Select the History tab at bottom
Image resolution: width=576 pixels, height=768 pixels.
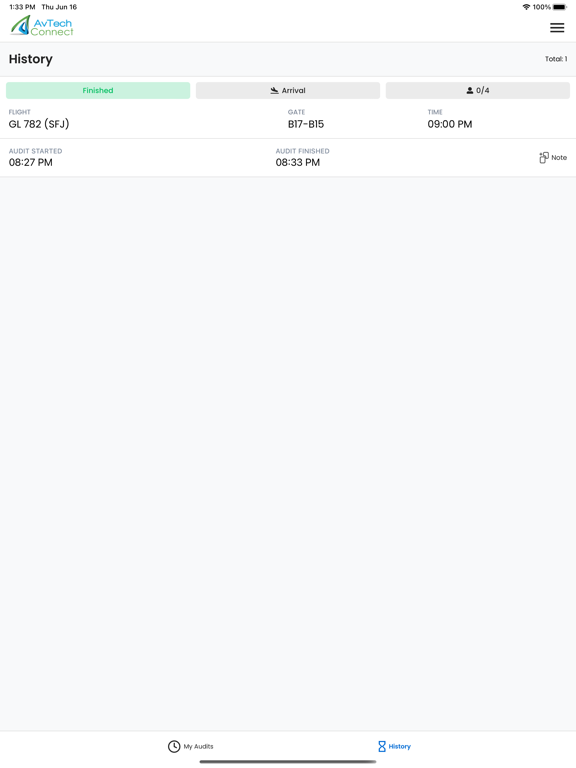click(x=394, y=746)
